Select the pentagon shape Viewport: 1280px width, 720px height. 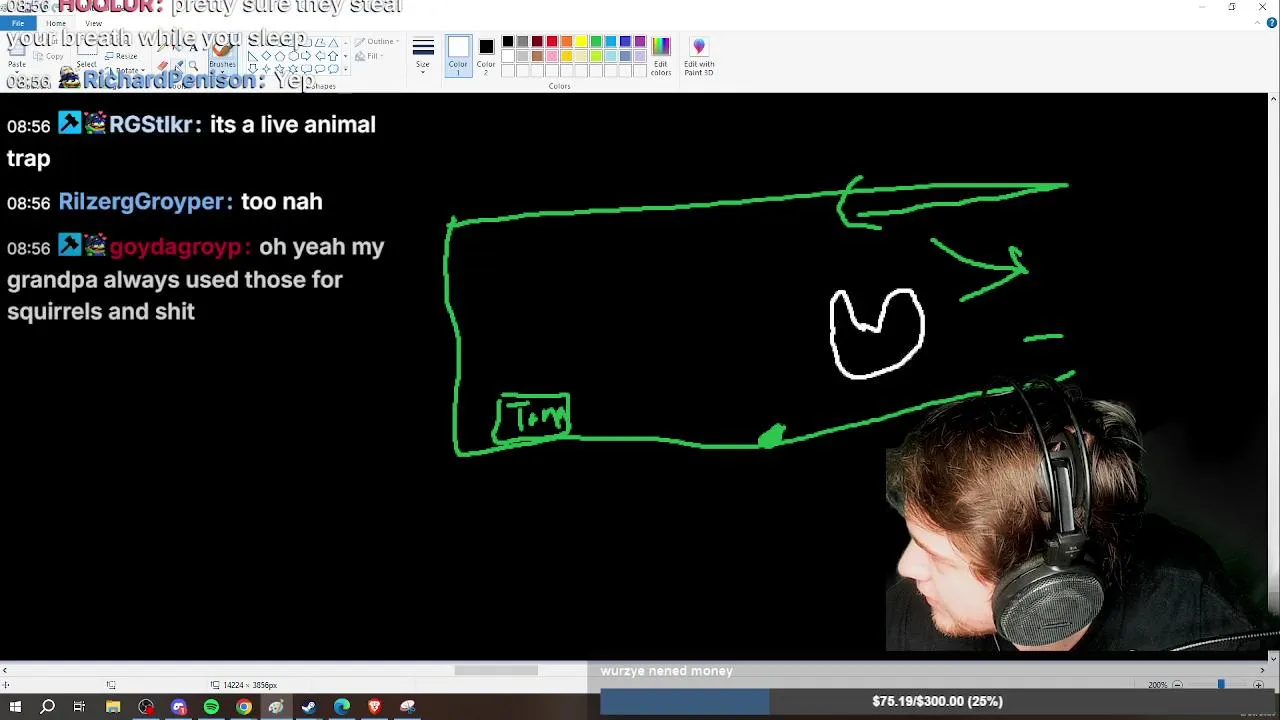point(280,56)
